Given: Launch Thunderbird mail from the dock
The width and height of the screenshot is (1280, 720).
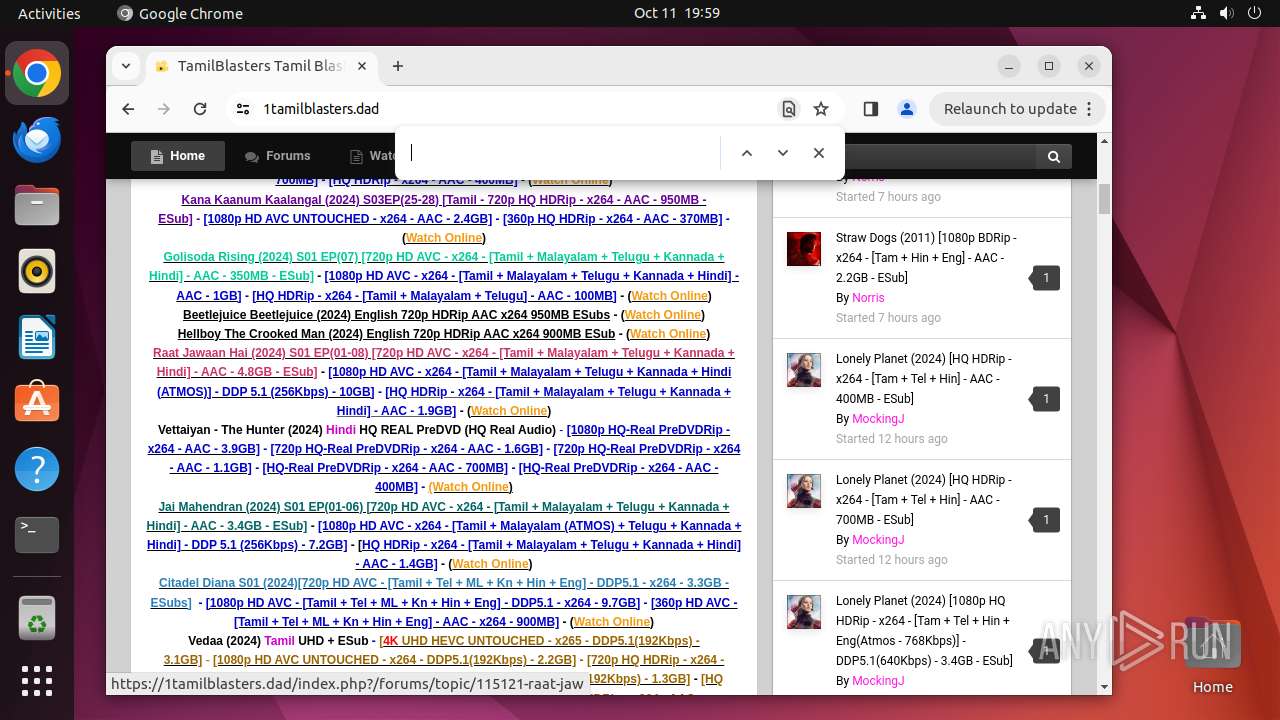Looking at the screenshot, I should coord(37,139).
